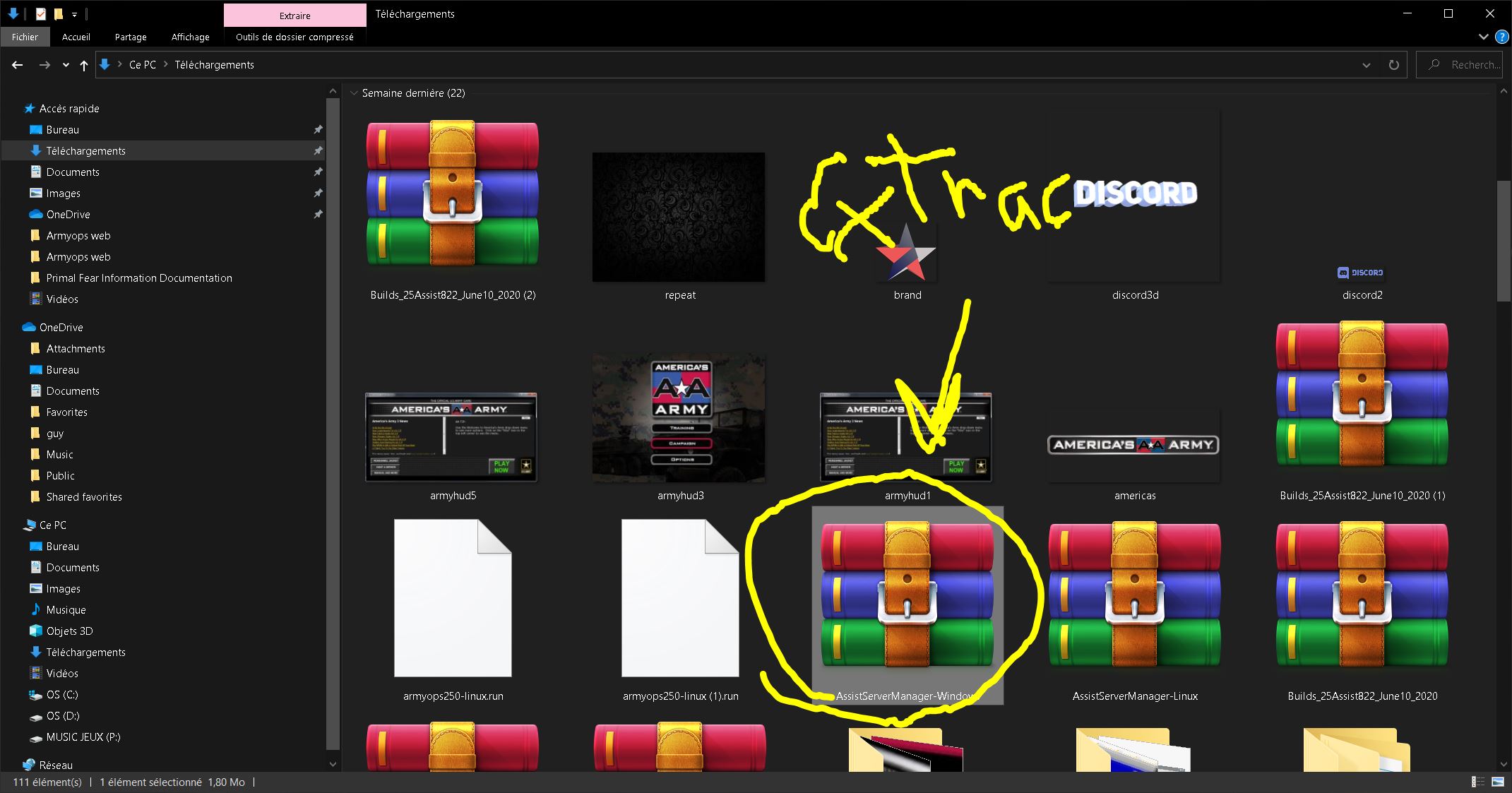Open the Accueil ribbon tab
This screenshot has width=1512, height=793.
pos(76,37)
